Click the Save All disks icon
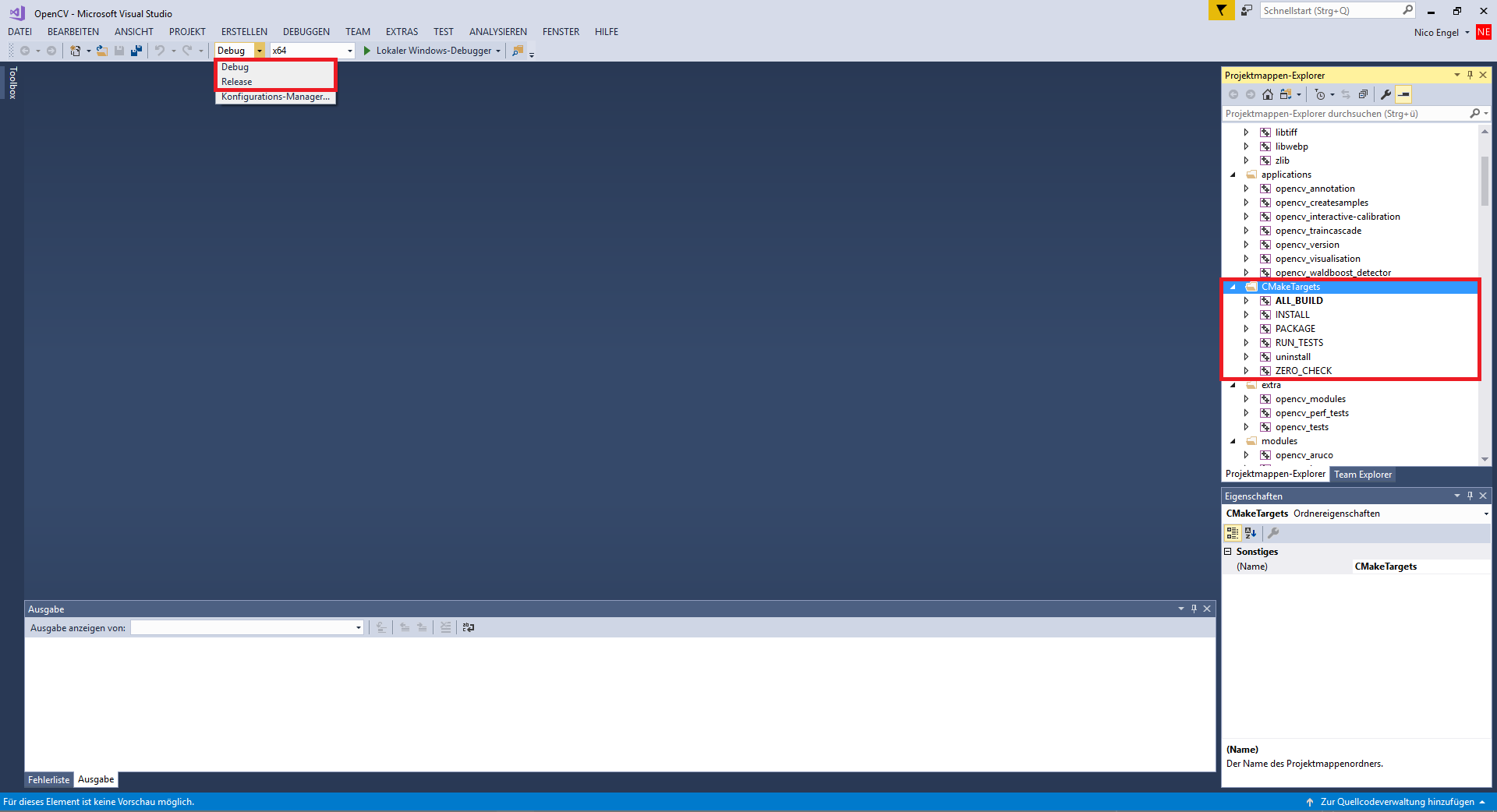 click(x=136, y=51)
